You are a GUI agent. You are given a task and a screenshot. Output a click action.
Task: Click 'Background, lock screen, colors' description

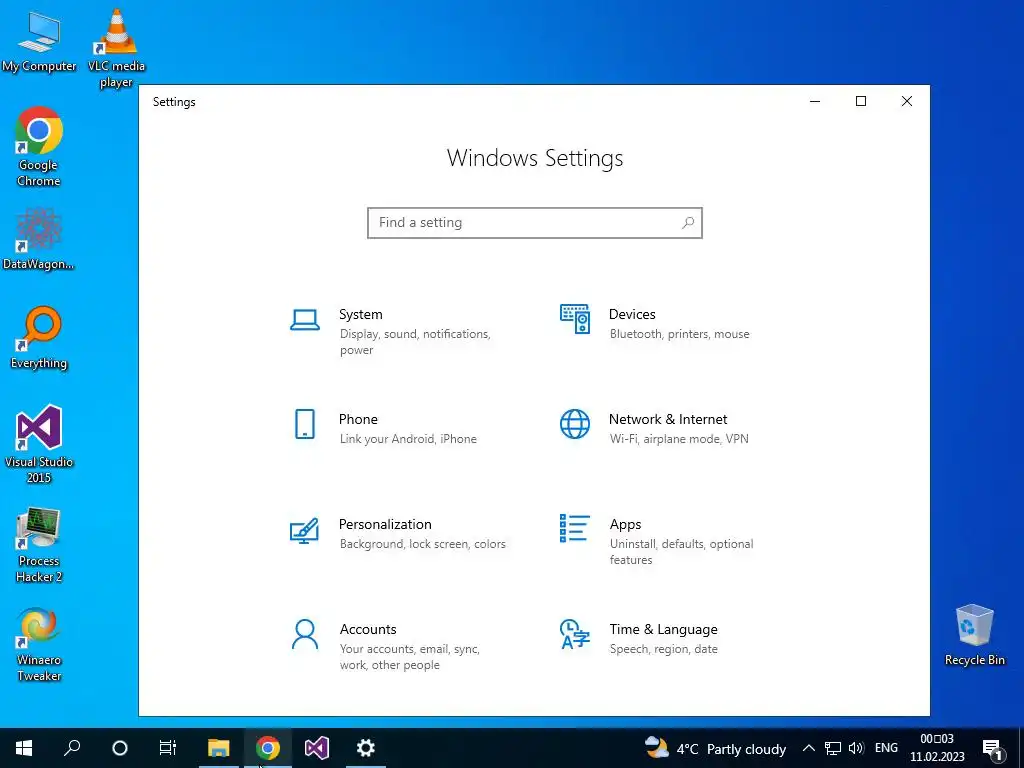pyautogui.click(x=423, y=544)
